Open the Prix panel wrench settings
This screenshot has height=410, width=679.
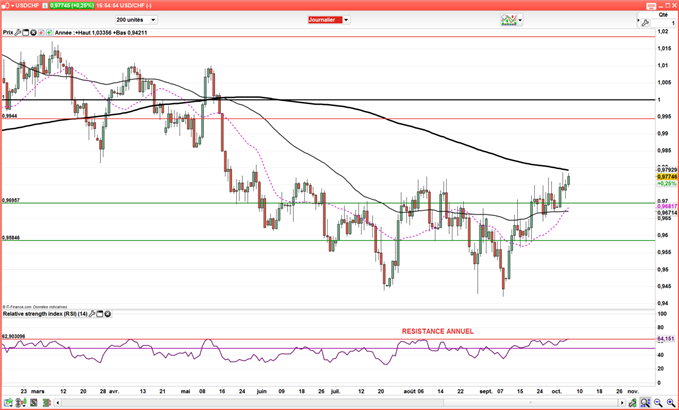[x=18, y=32]
